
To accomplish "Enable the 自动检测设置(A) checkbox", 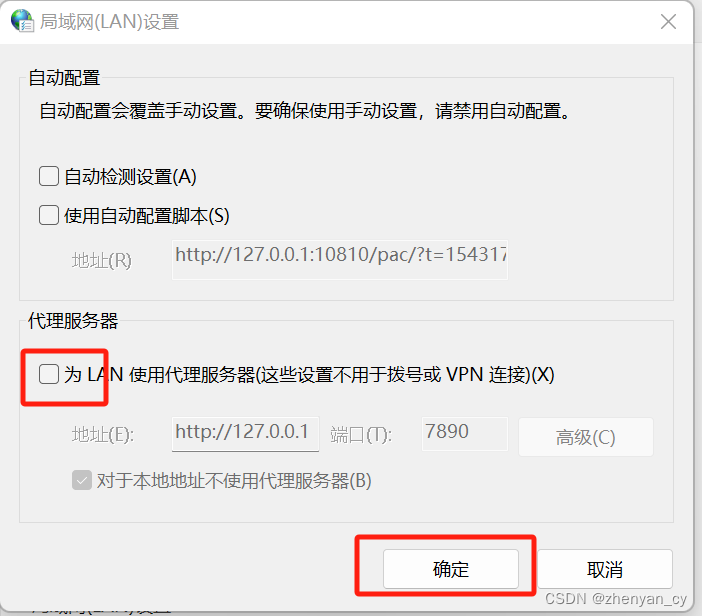I will coord(49,176).
